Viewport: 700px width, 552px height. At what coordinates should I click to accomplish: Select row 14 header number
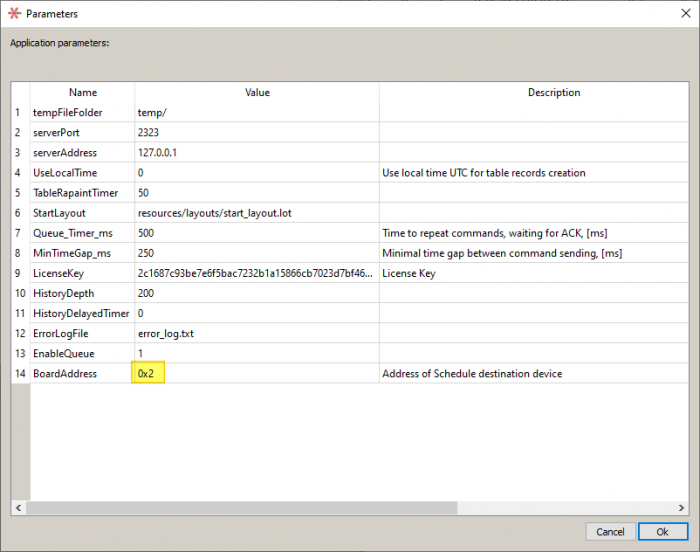click(20, 374)
